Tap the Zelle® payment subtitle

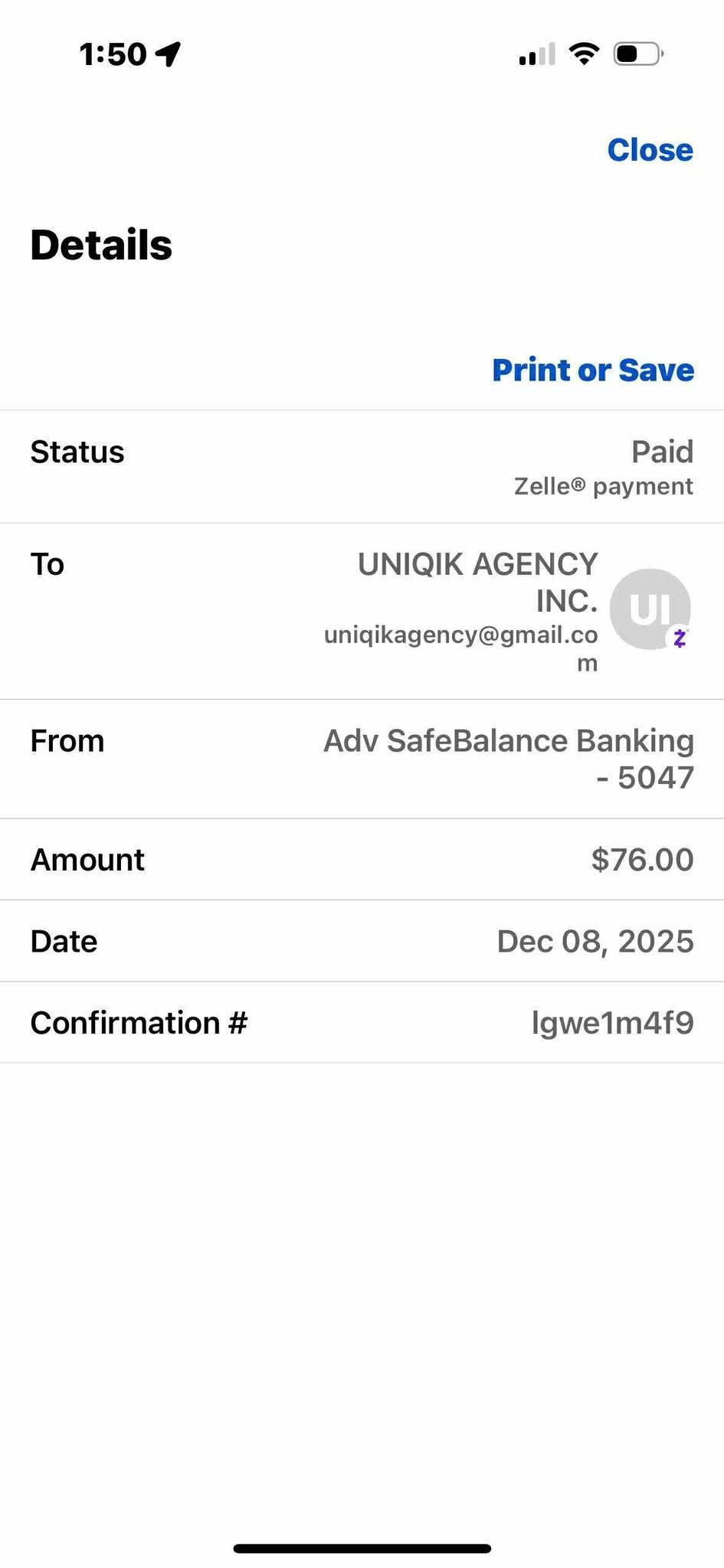pos(603,486)
